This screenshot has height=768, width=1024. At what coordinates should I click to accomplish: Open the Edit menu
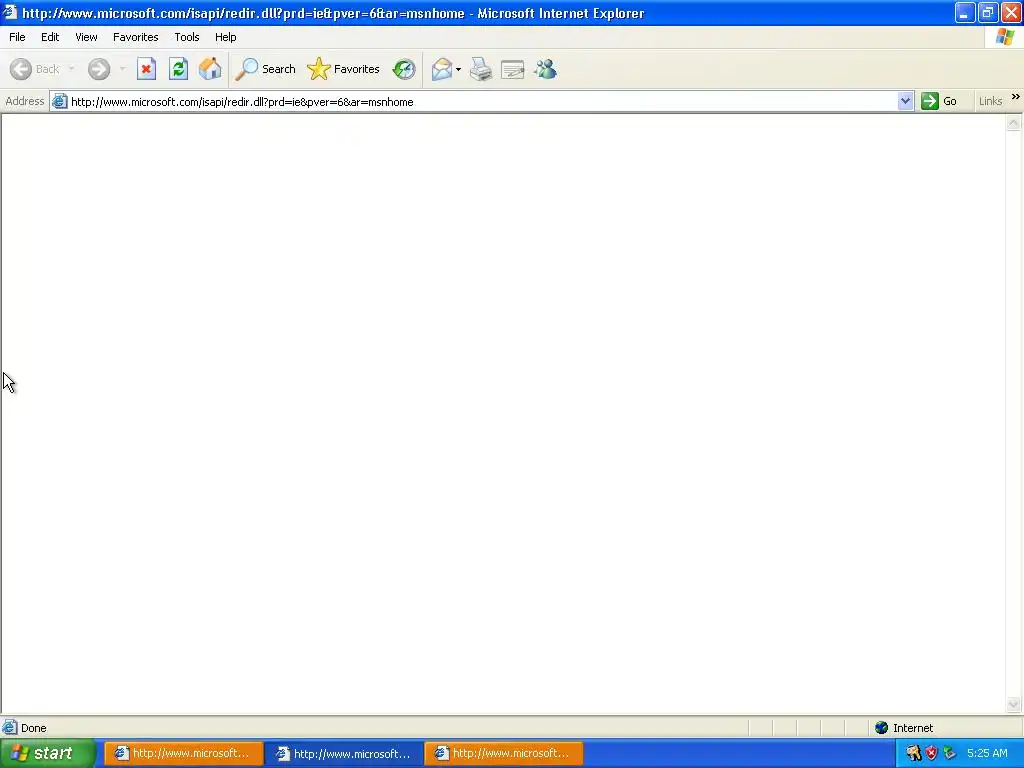click(x=50, y=37)
